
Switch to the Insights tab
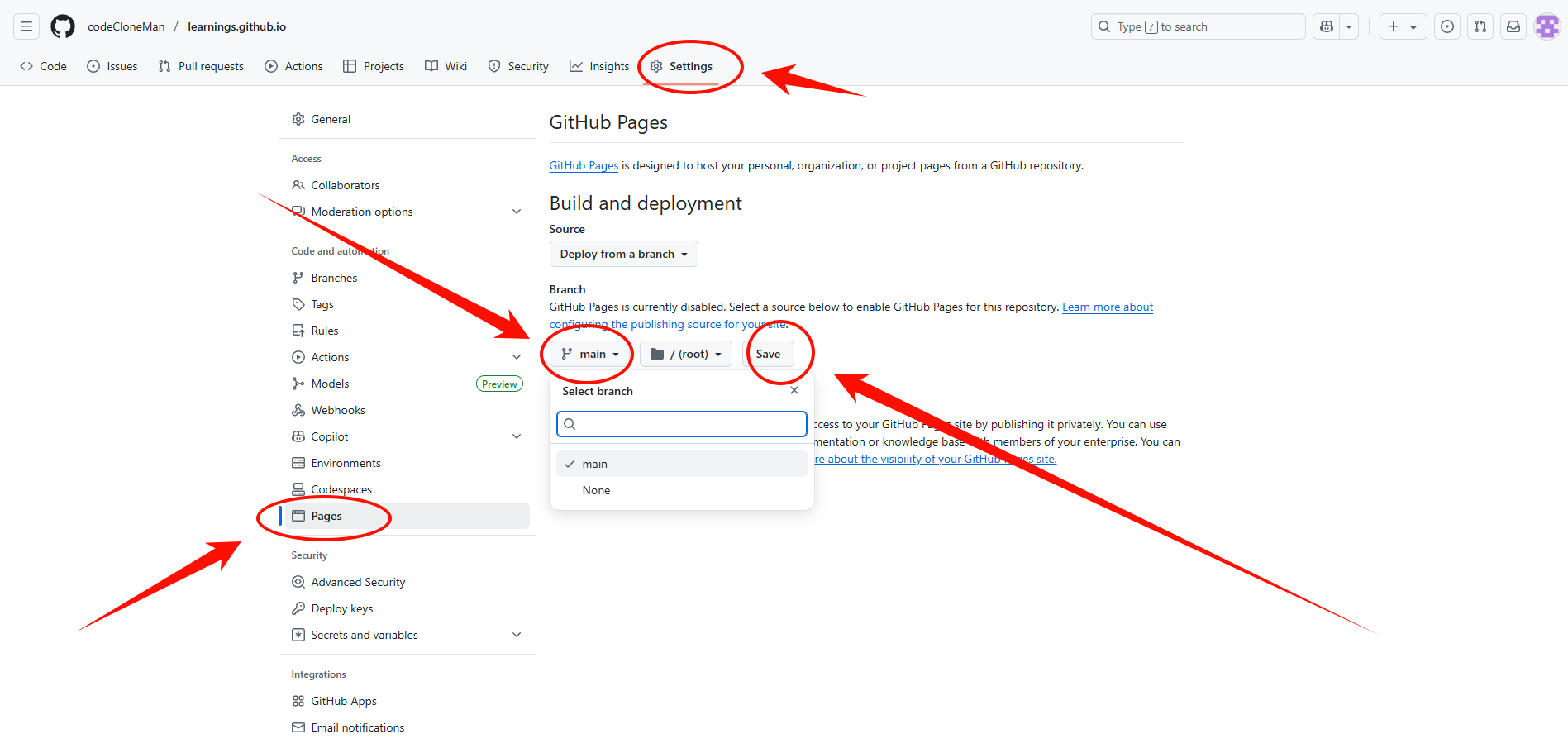click(599, 66)
